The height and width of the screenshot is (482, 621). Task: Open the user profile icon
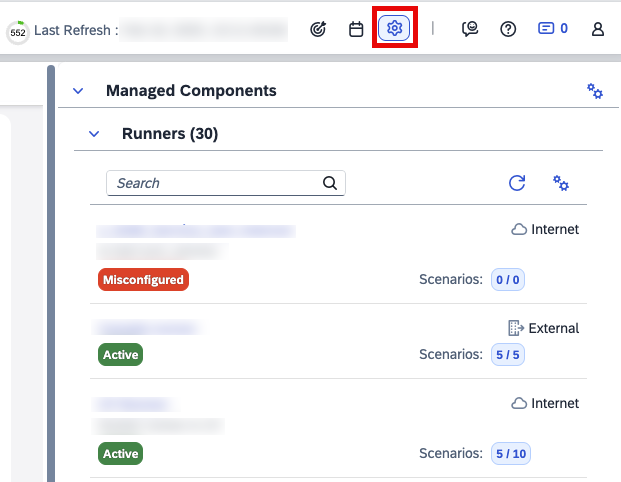[598, 29]
